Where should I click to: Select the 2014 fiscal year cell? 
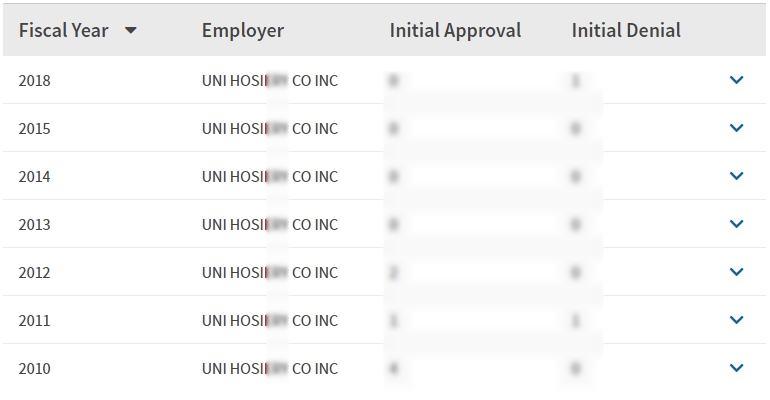click(x=34, y=177)
